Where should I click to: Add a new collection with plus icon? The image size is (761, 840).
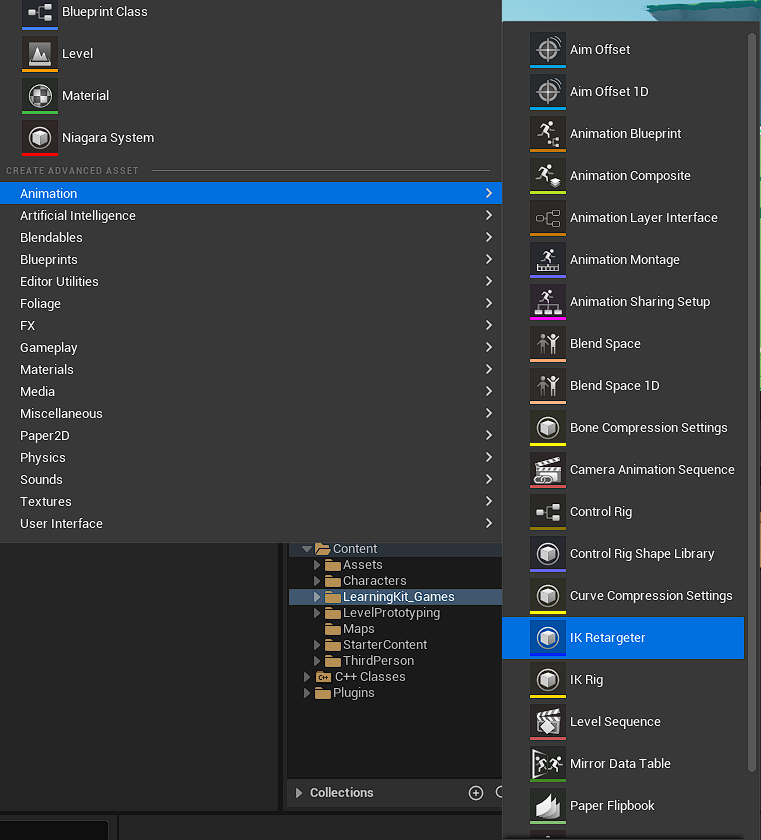tap(476, 793)
